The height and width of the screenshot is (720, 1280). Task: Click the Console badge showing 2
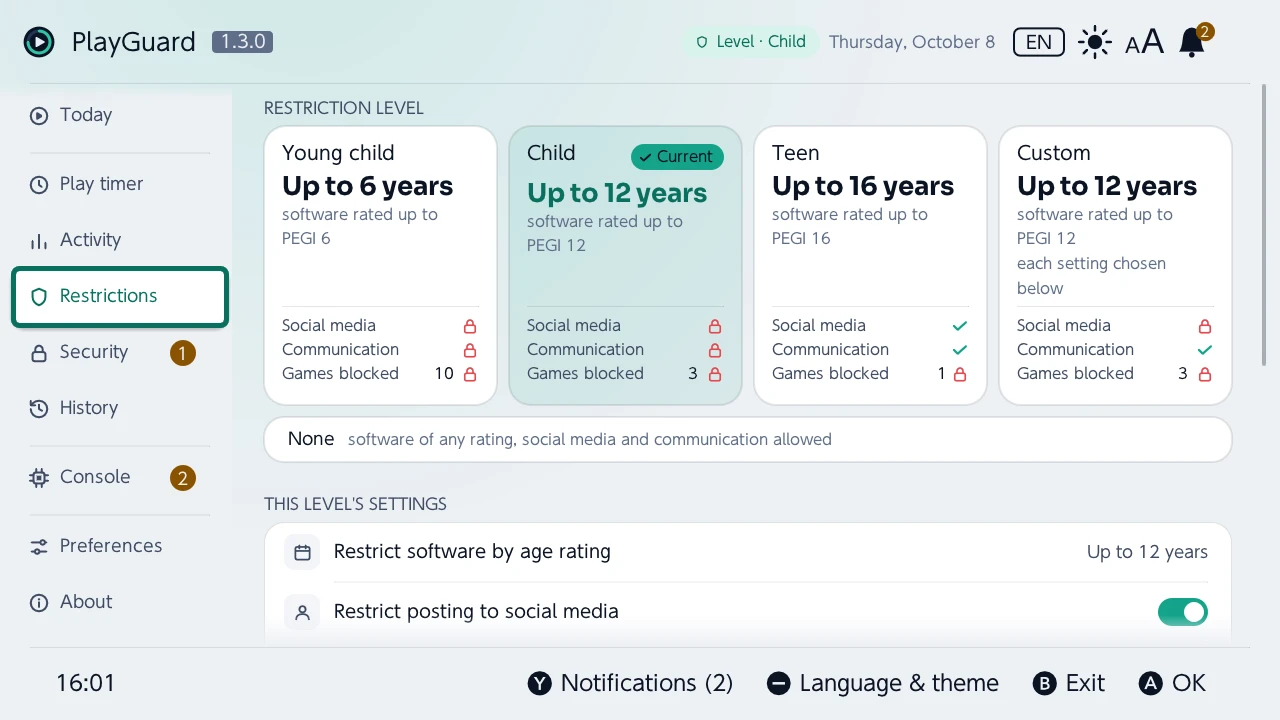coord(182,478)
